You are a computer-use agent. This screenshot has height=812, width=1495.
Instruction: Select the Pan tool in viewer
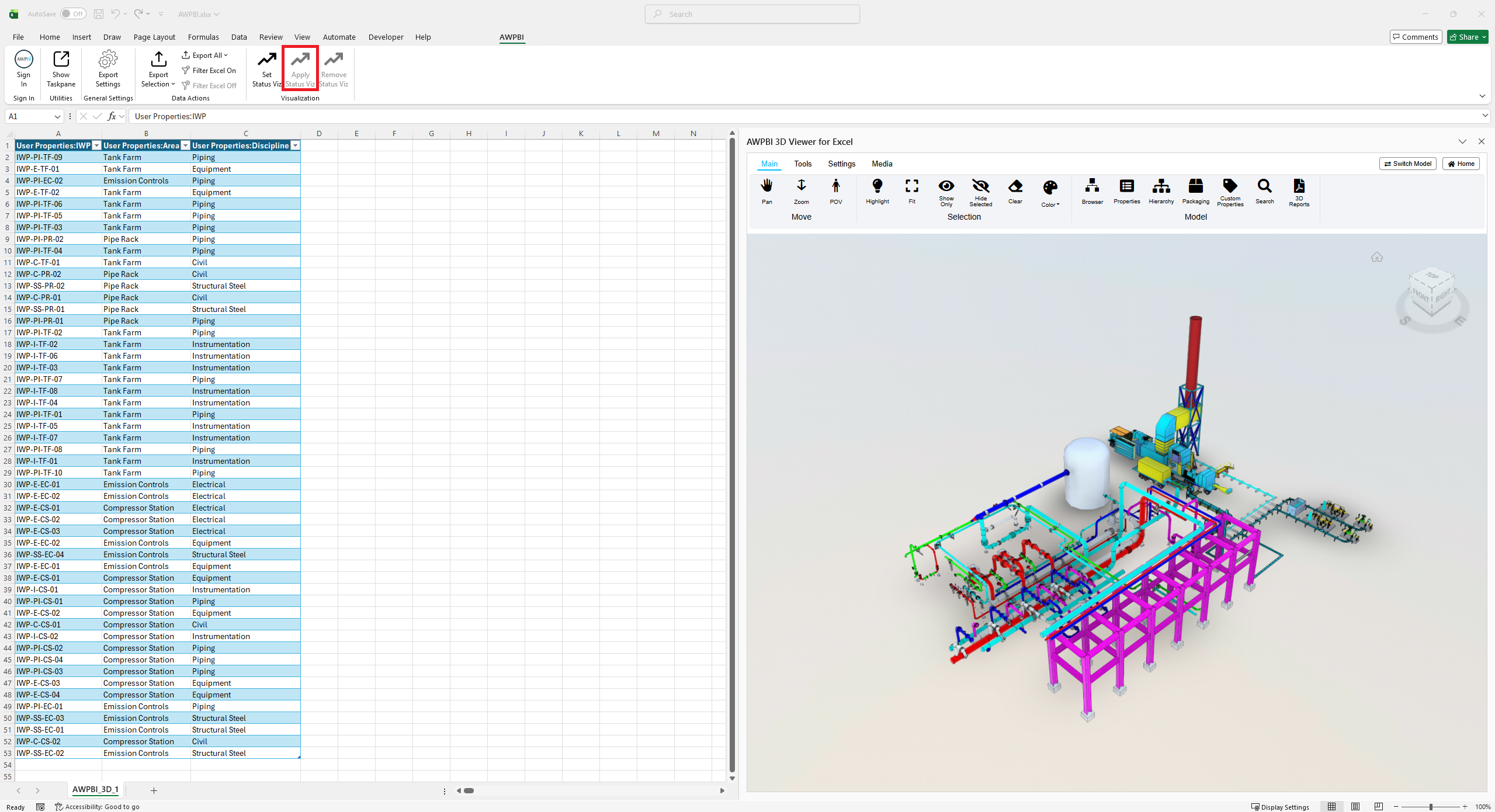click(766, 191)
